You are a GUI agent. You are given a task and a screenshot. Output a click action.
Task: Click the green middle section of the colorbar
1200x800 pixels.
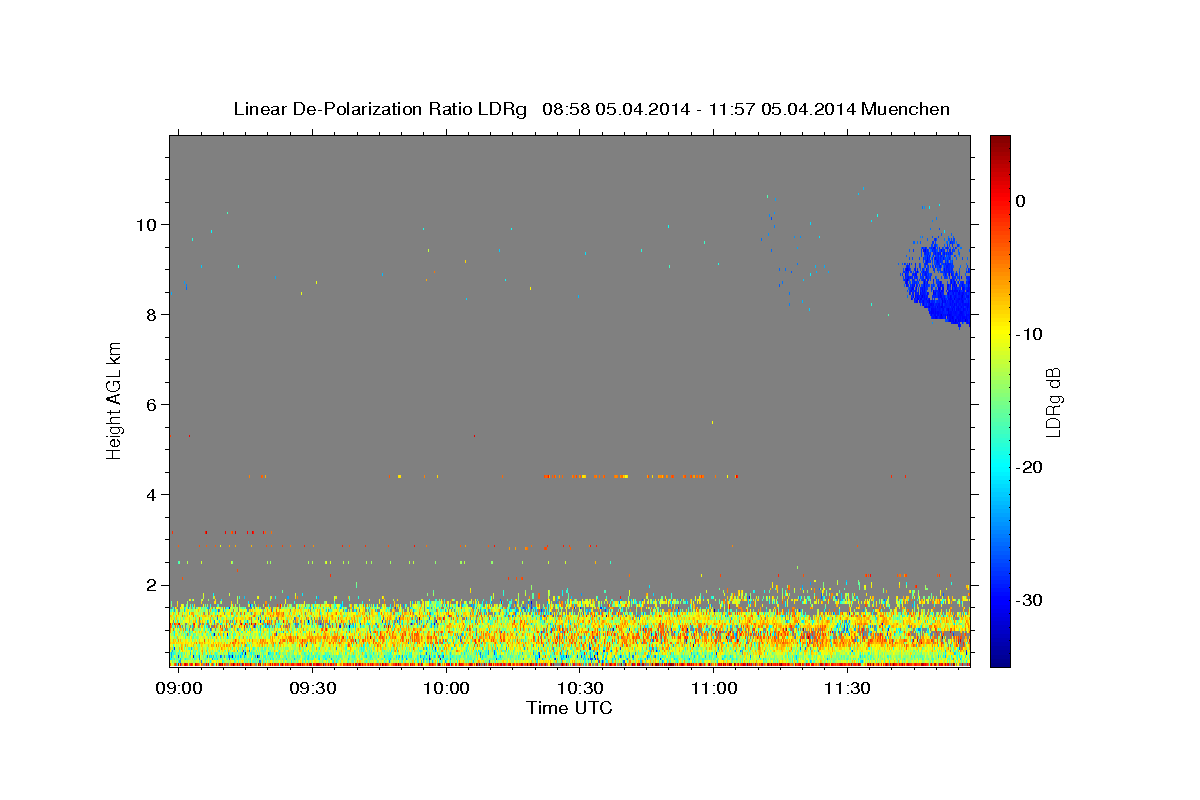coord(1000,400)
